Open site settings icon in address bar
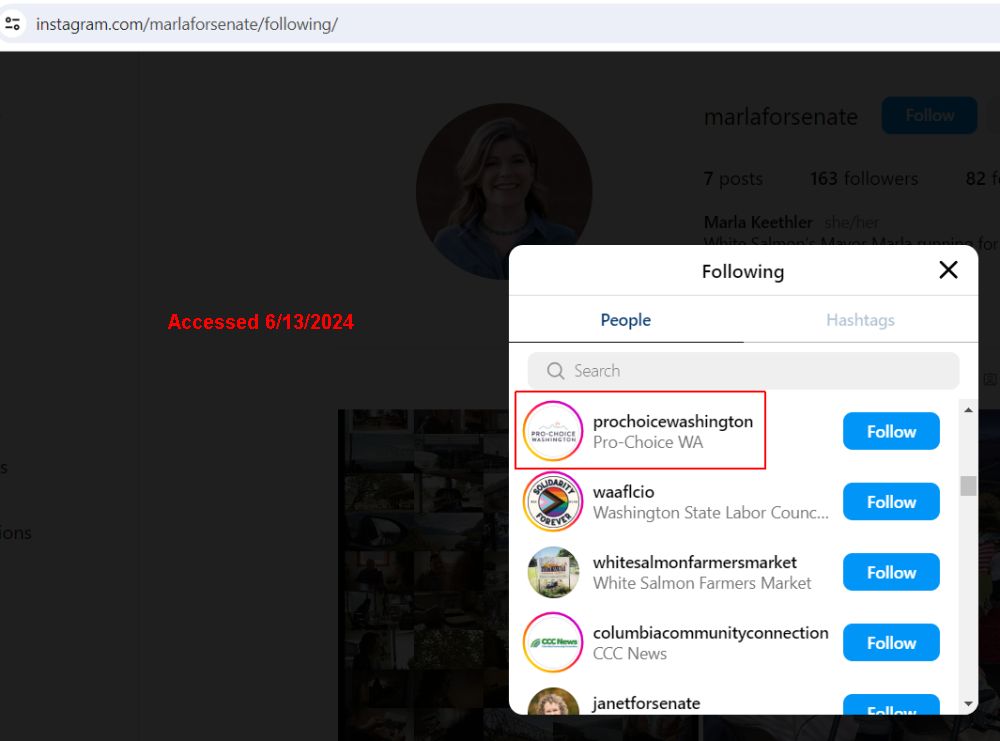 tap(12, 24)
